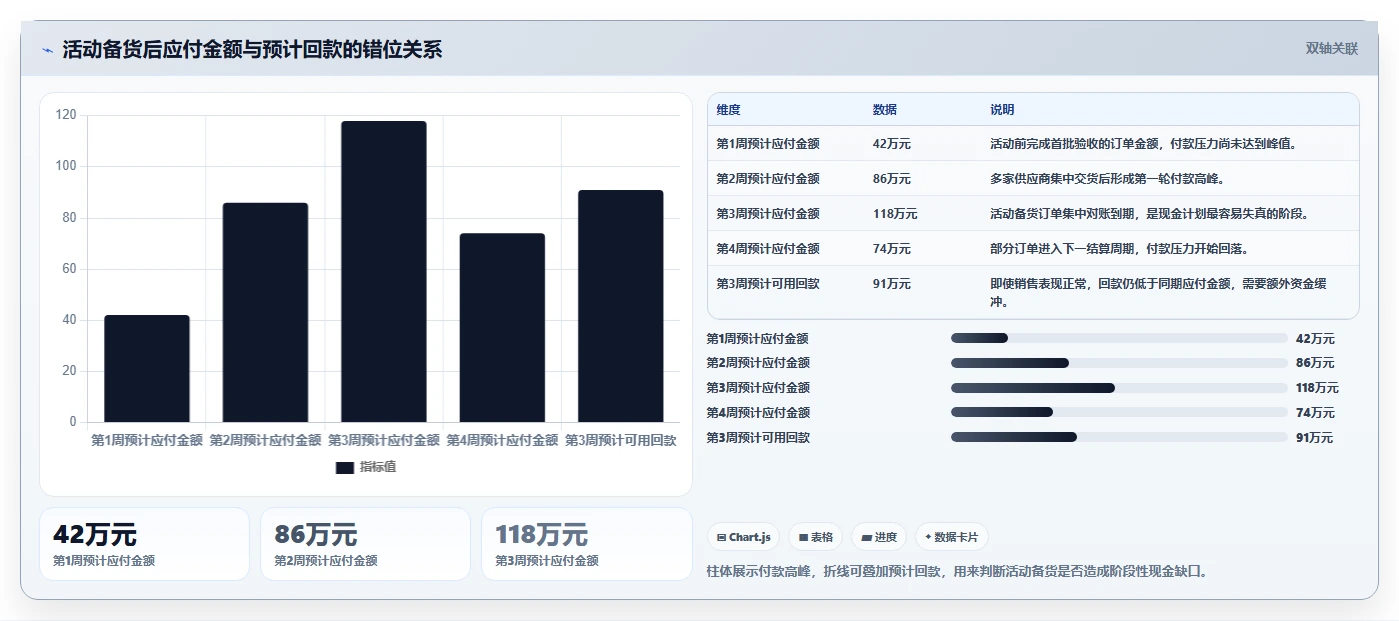
Task: Click the chart bar for 第2周预计应付金额
Action: click(265, 312)
